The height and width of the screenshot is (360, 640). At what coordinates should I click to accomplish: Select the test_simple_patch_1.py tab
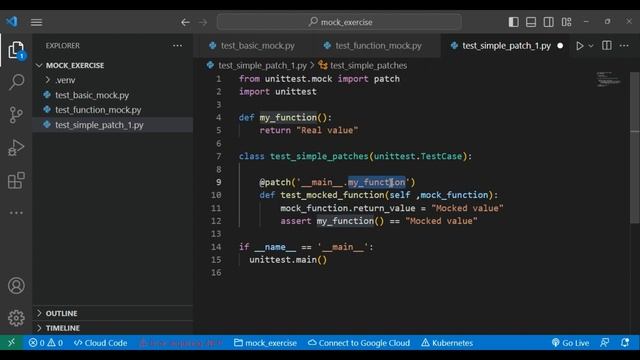506,46
